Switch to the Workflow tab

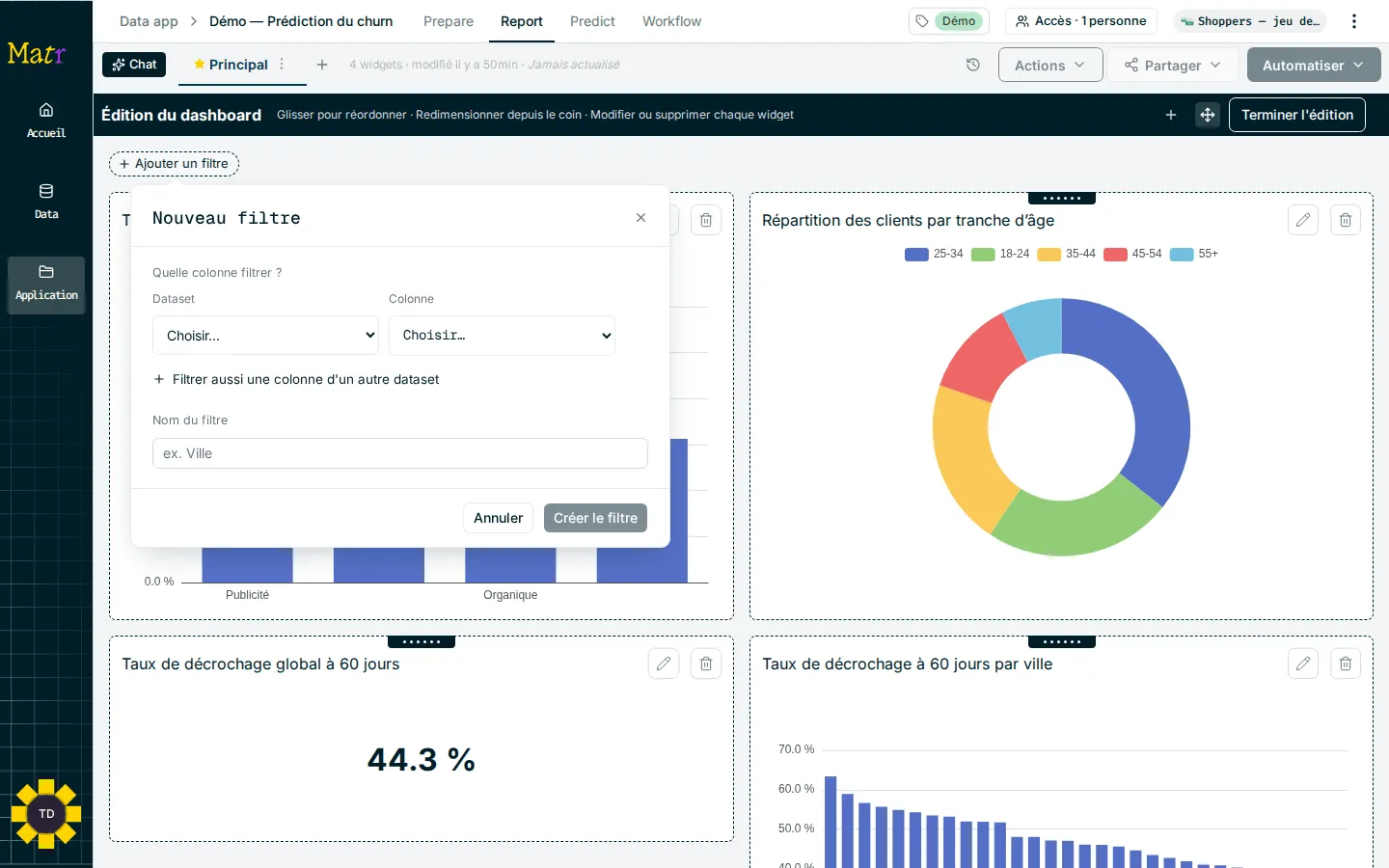[672, 21]
